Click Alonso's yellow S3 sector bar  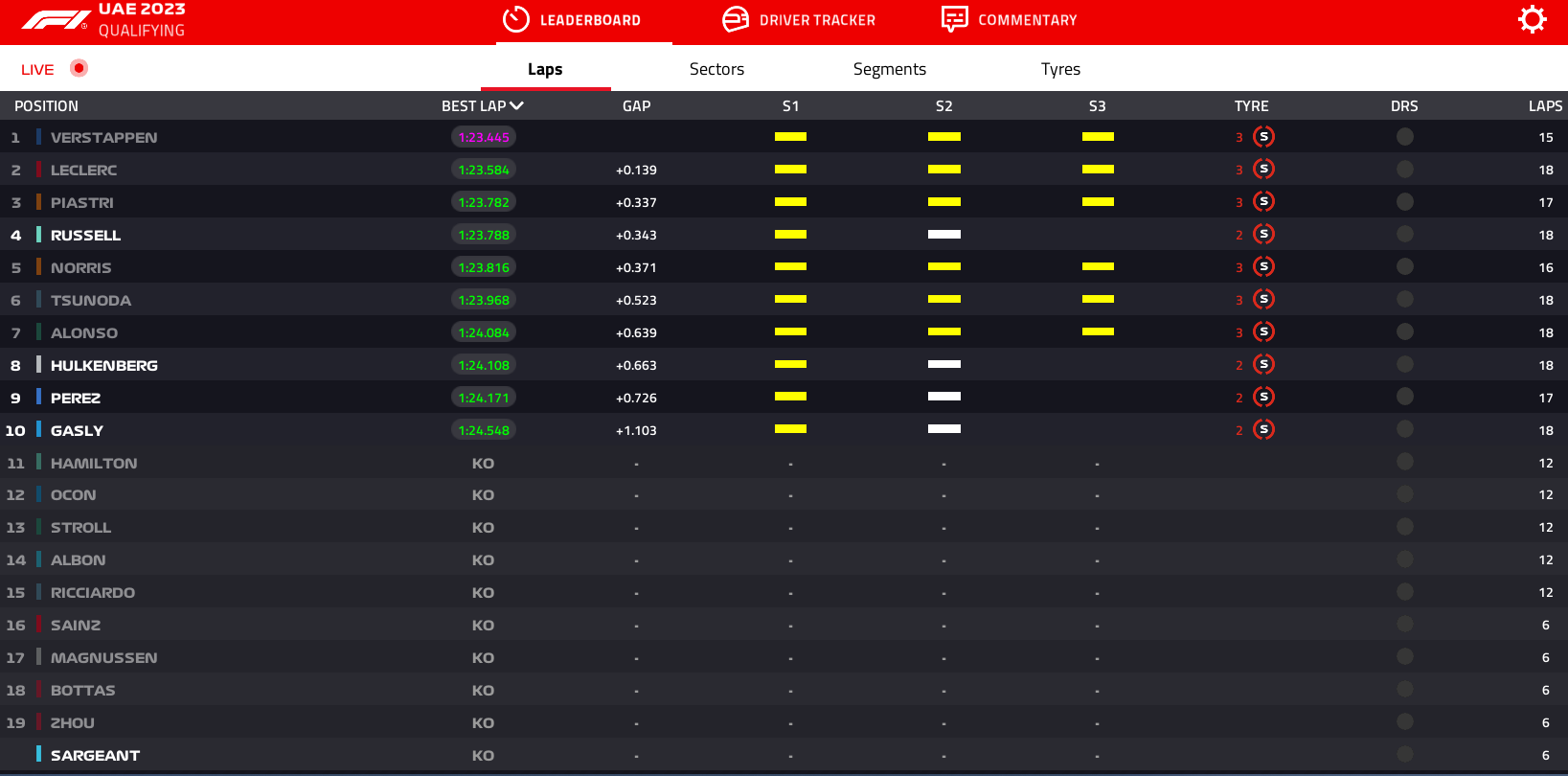point(1098,331)
